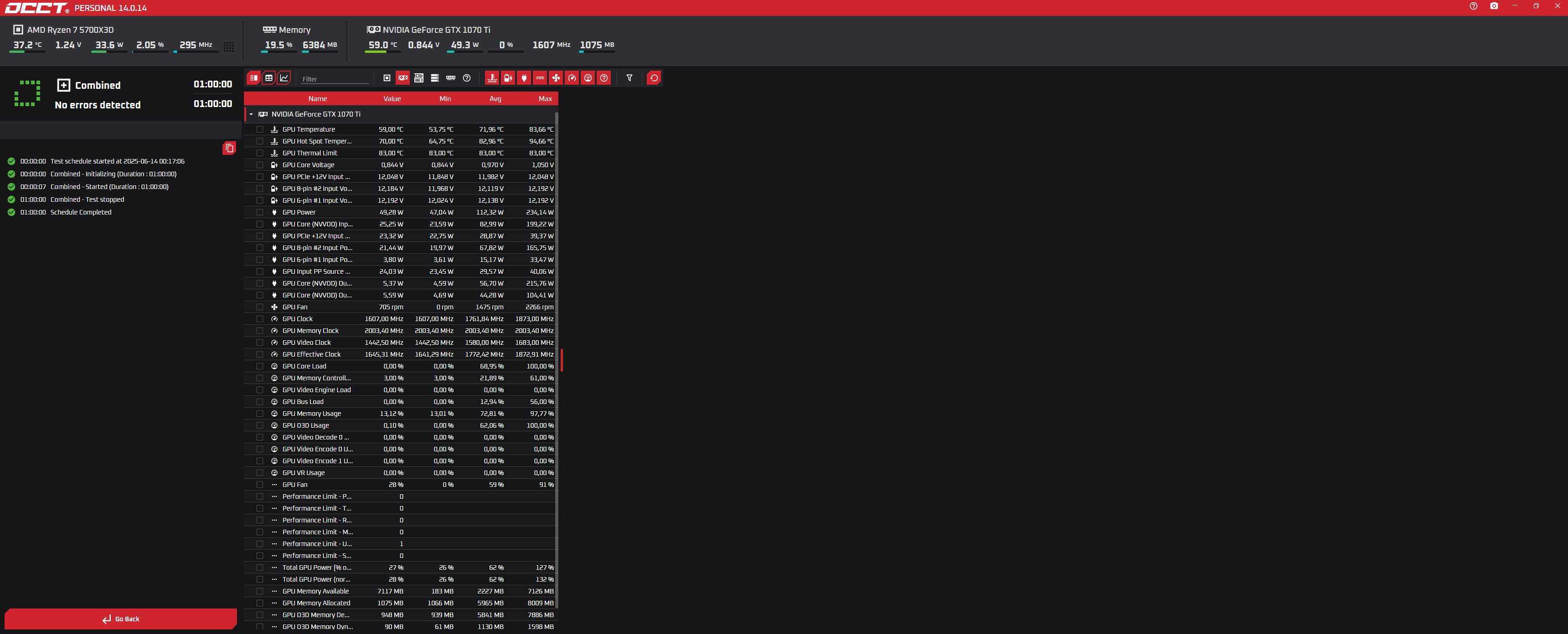
Task: Collapse the NVIDIA GeForce GTX 1070 Ti group
Action: click(x=251, y=114)
